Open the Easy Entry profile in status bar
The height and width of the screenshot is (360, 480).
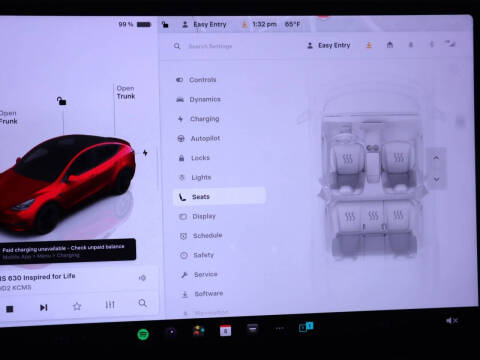(204, 24)
